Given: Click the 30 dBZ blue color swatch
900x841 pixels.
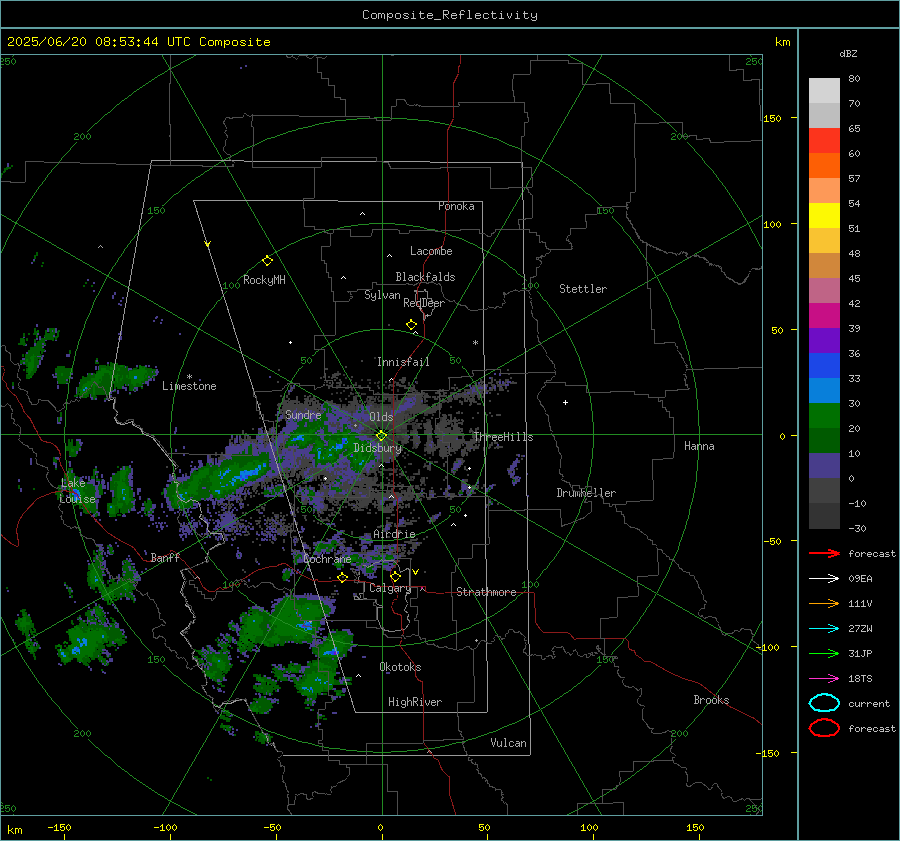Looking at the screenshot, I should [x=824, y=391].
